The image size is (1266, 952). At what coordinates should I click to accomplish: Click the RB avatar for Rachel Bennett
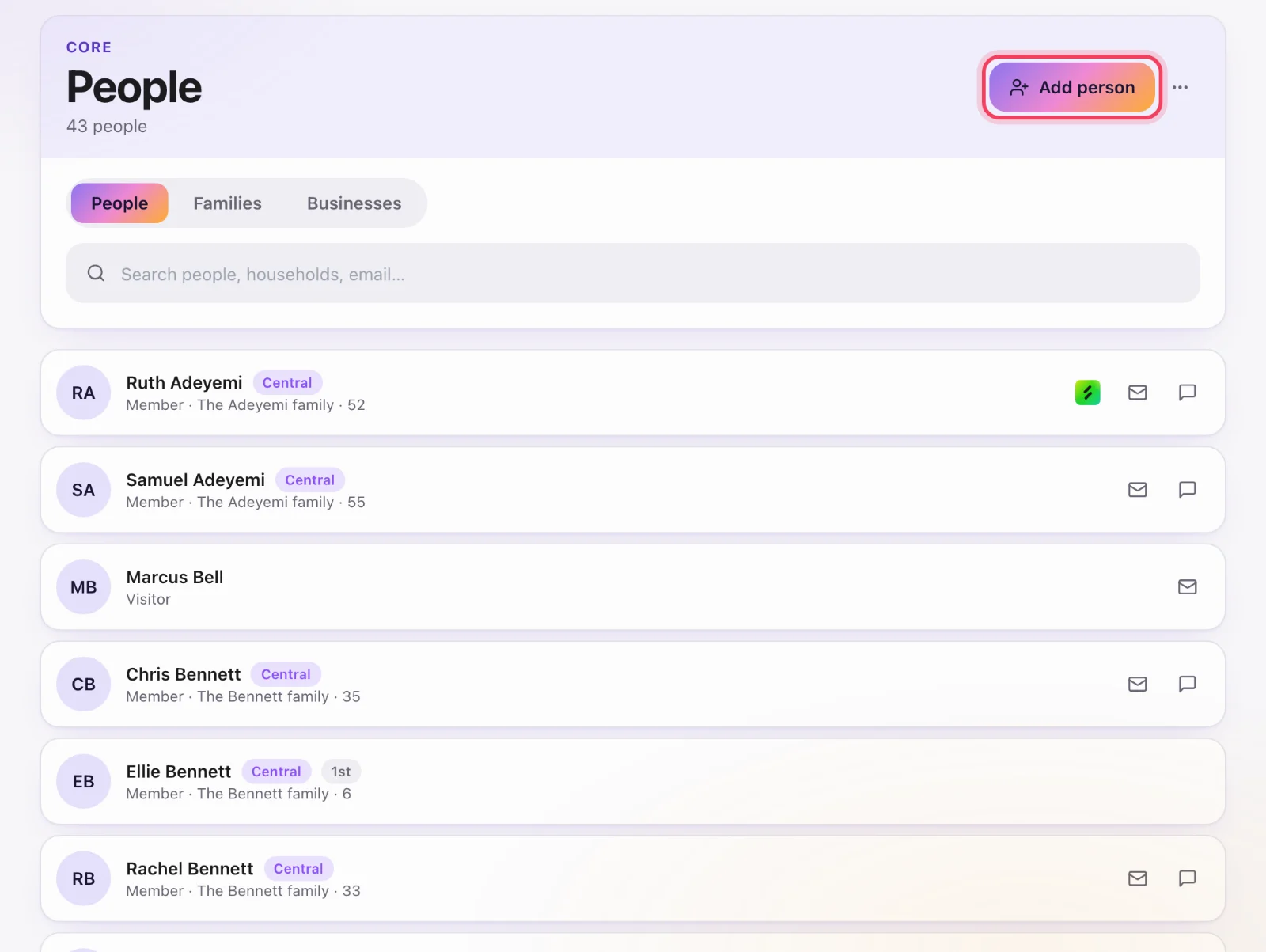(x=83, y=878)
